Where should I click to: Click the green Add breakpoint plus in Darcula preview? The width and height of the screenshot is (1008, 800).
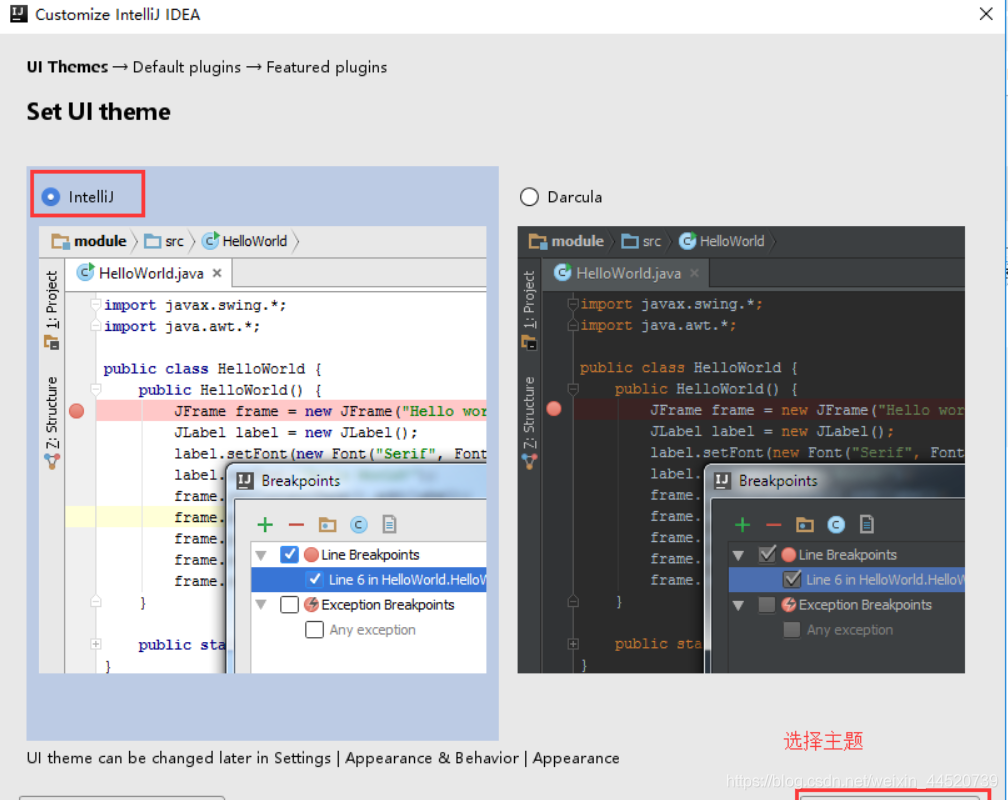[x=742, y=525]
